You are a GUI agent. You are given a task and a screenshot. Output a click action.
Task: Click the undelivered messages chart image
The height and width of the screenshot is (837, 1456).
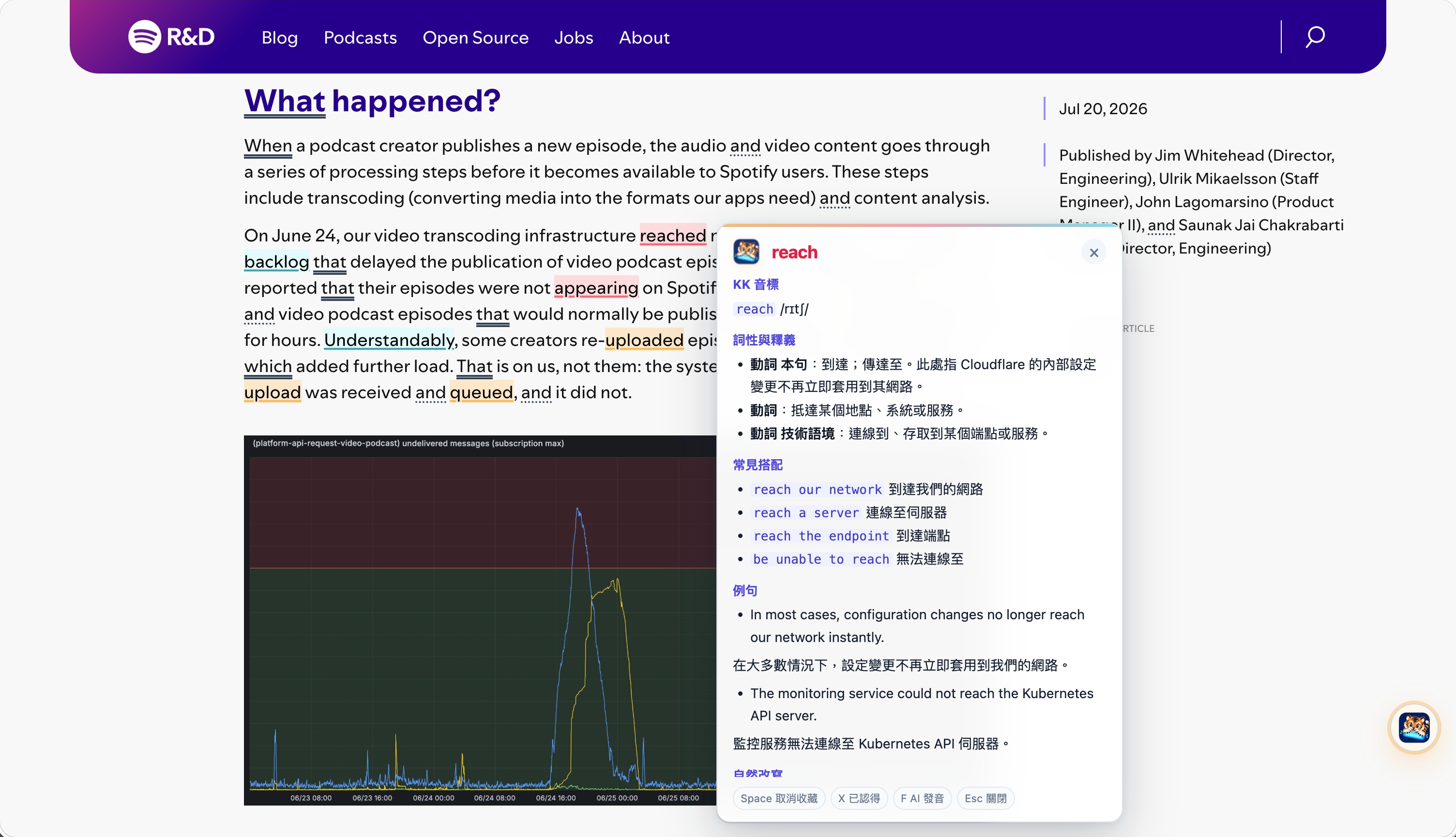(480, 620)
